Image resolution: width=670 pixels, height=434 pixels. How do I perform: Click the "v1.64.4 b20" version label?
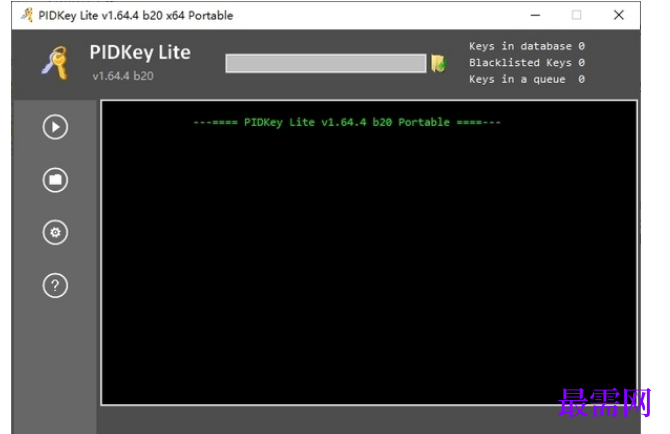[123, 76]
